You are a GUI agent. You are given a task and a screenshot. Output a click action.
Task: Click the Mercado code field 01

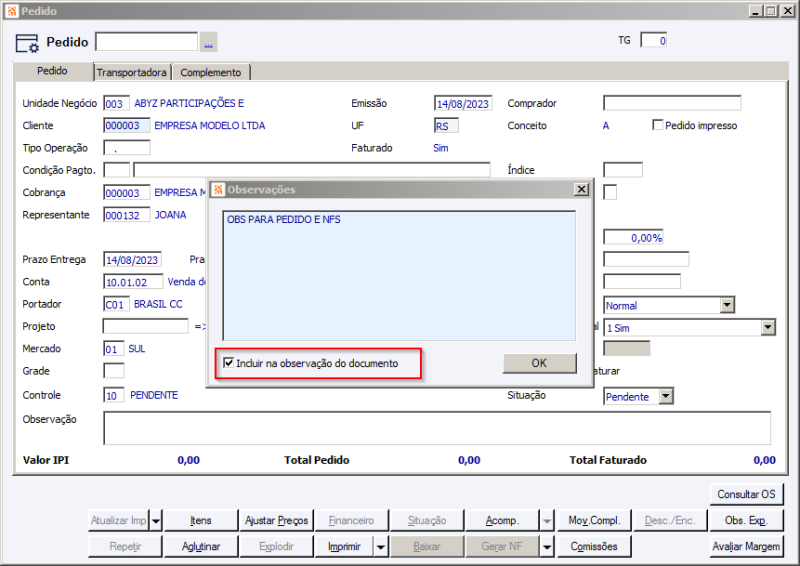click(114, 349)
